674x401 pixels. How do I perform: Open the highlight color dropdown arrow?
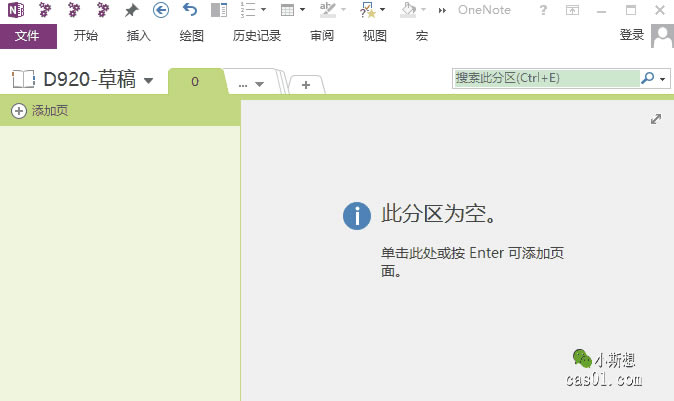343,9
